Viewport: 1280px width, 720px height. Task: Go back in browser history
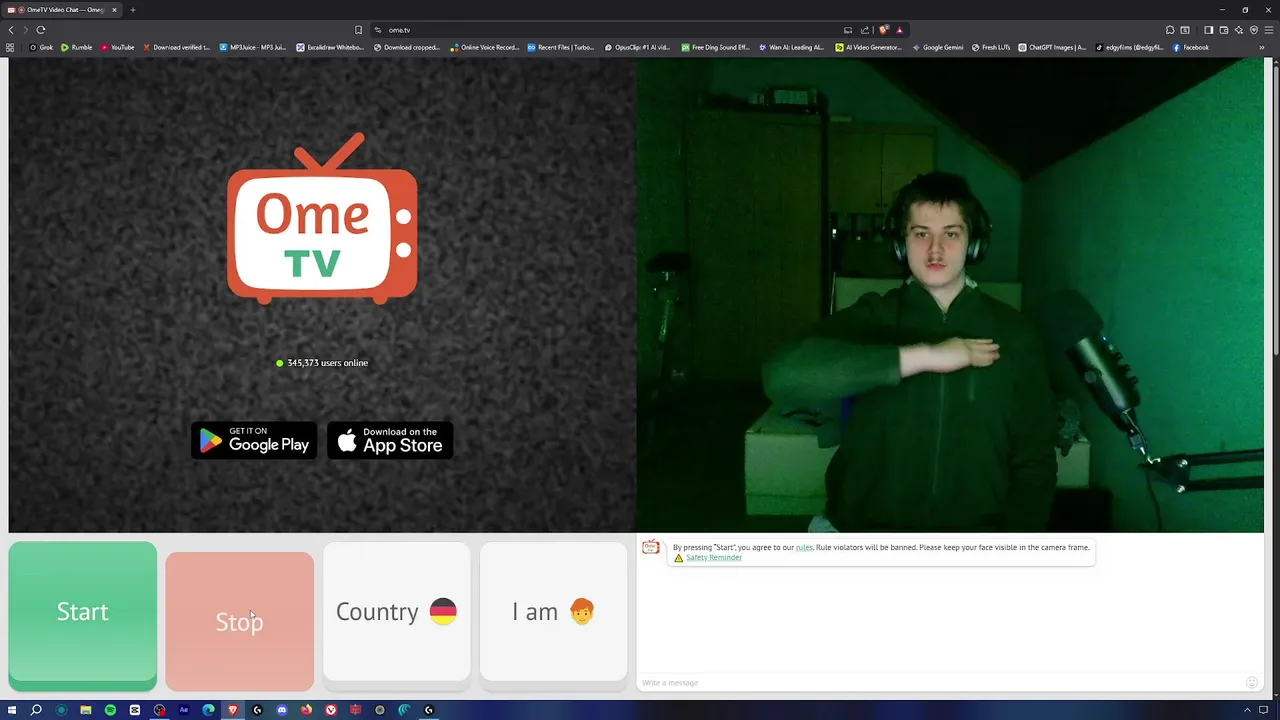click(11, 30)
